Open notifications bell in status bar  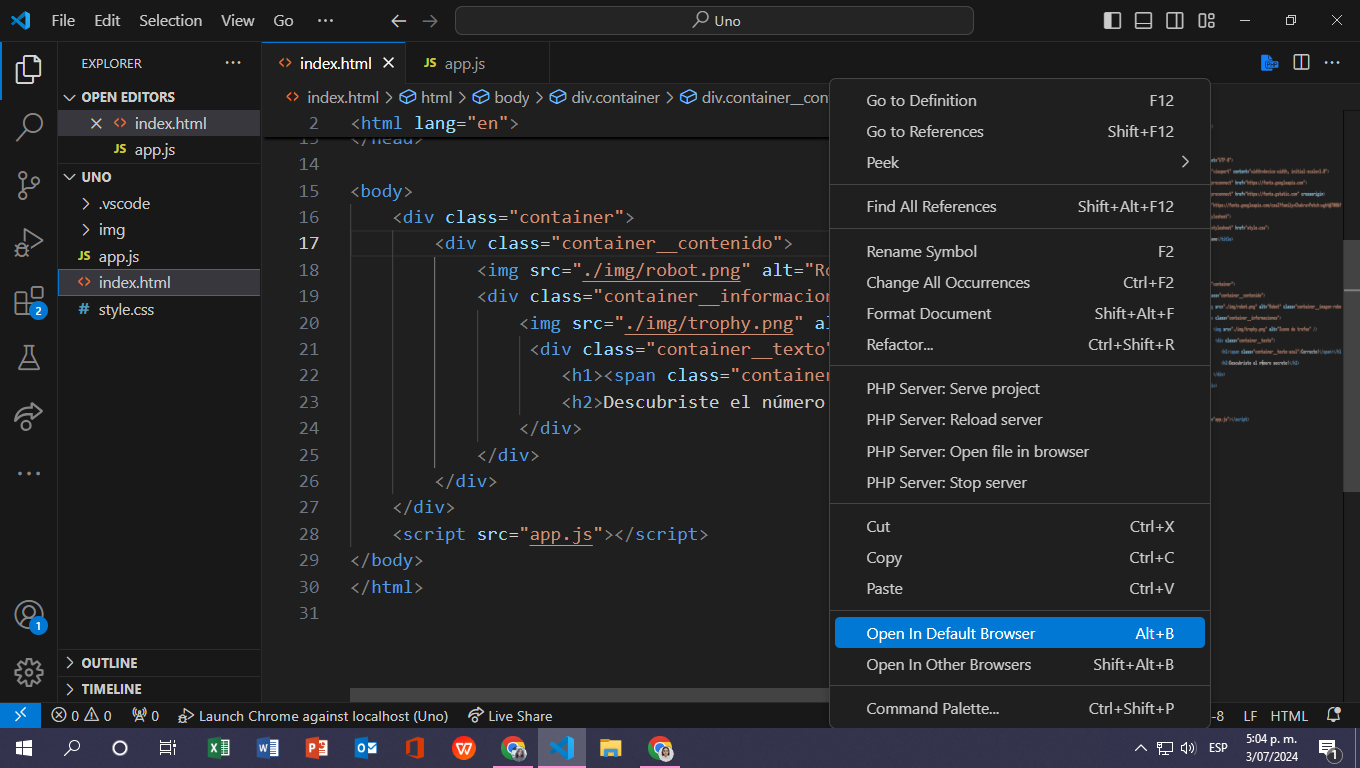point(1333,716)
